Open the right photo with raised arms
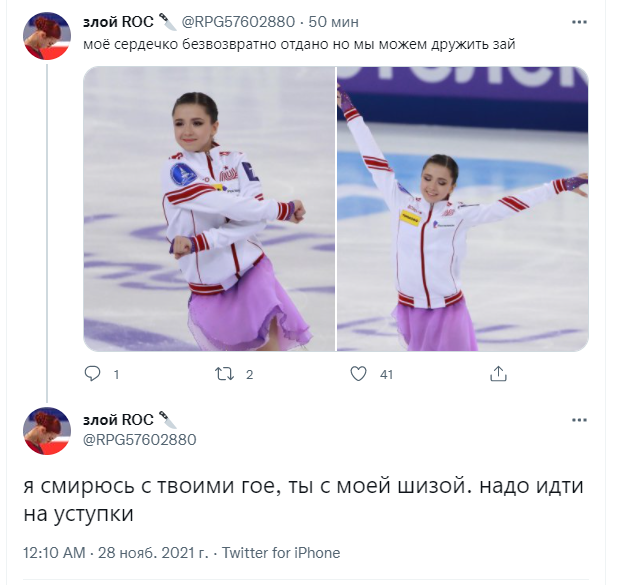 [x=463, y=209]
